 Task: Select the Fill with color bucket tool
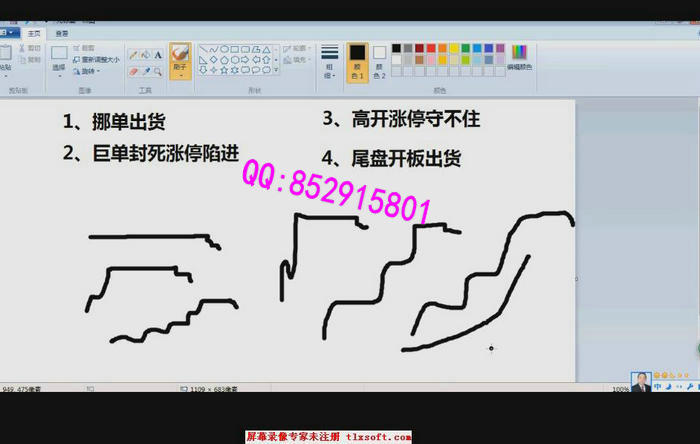click(146, 55)
